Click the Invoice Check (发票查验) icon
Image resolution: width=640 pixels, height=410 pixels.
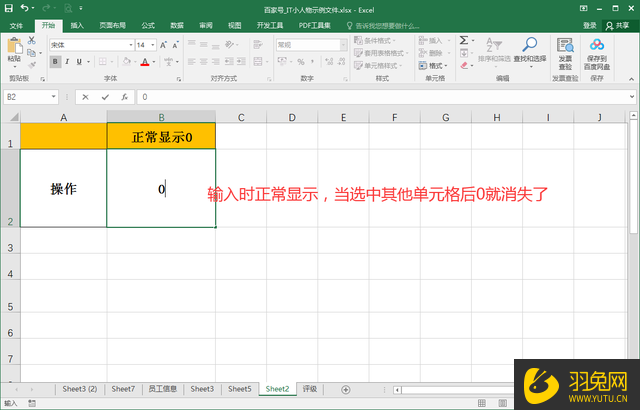pyautogui.click(x=565, y=45)
